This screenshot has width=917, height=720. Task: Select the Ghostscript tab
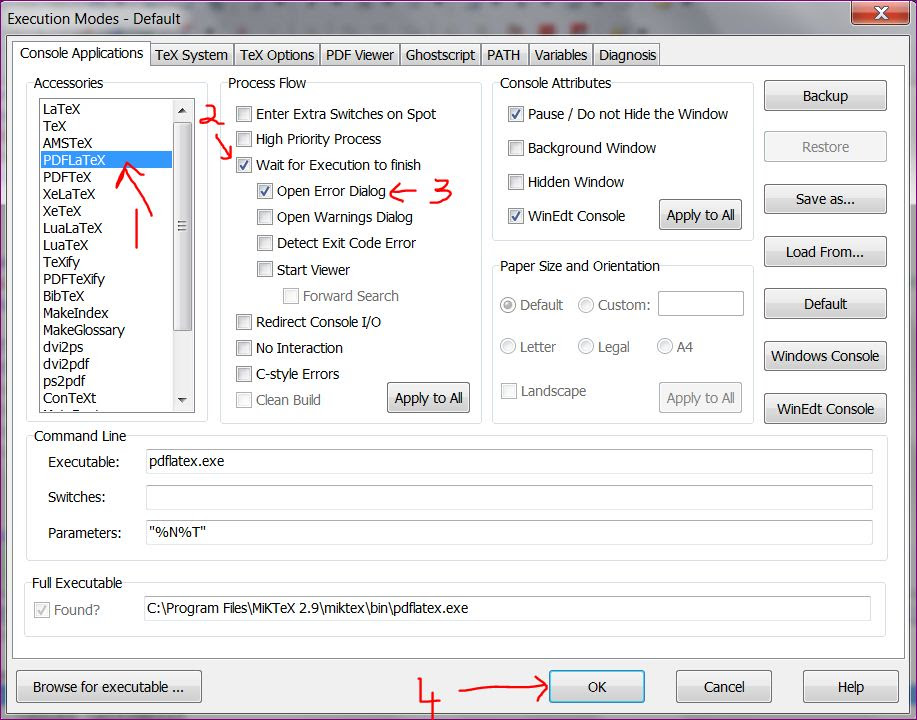(x=440, y=55)
